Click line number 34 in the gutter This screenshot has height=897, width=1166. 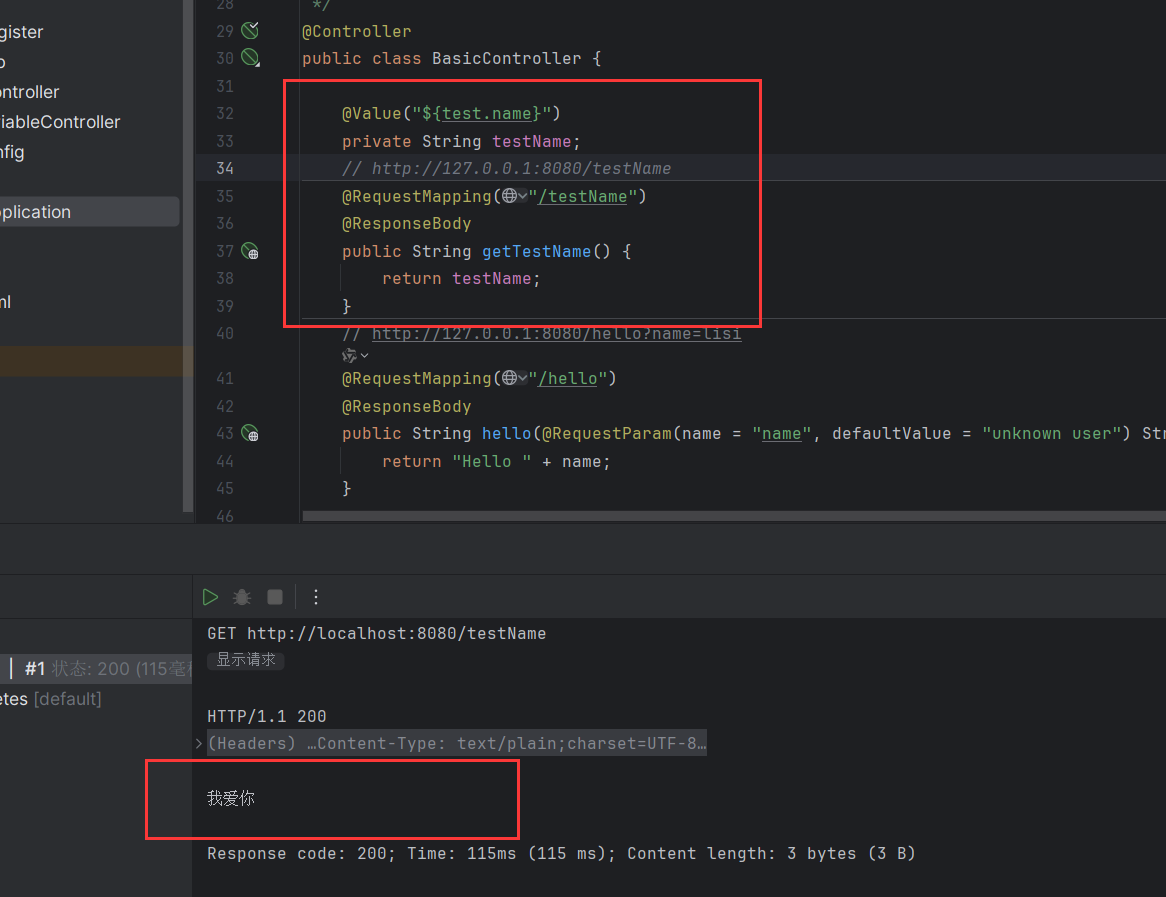pos(224,168)
